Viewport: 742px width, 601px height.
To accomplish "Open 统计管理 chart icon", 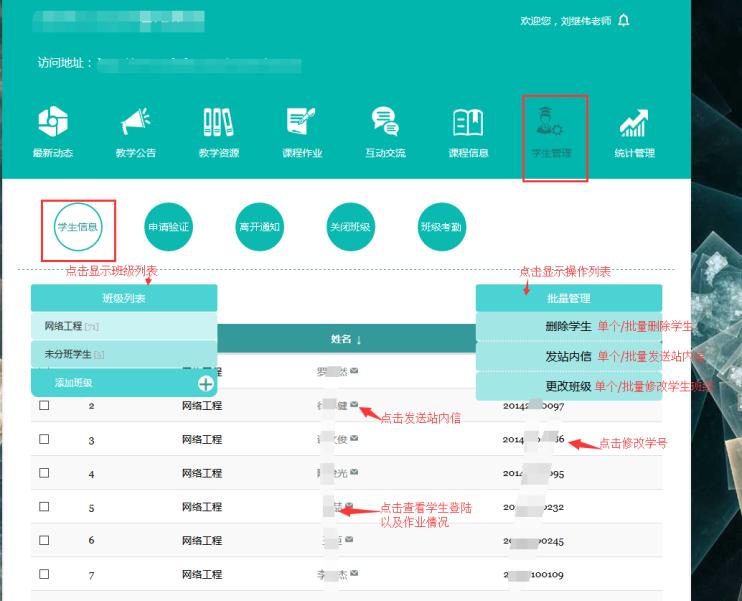I will click(x=634, y=124).
